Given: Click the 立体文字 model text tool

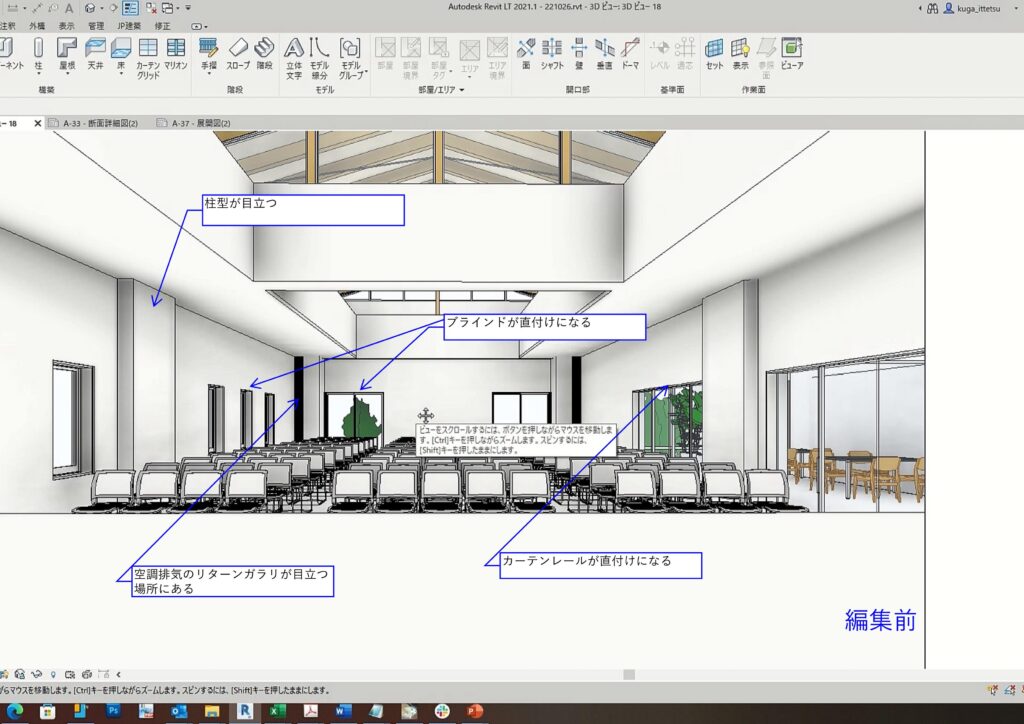Looking at the screenshot, I should pyautogui.click(x=294, y=55).
